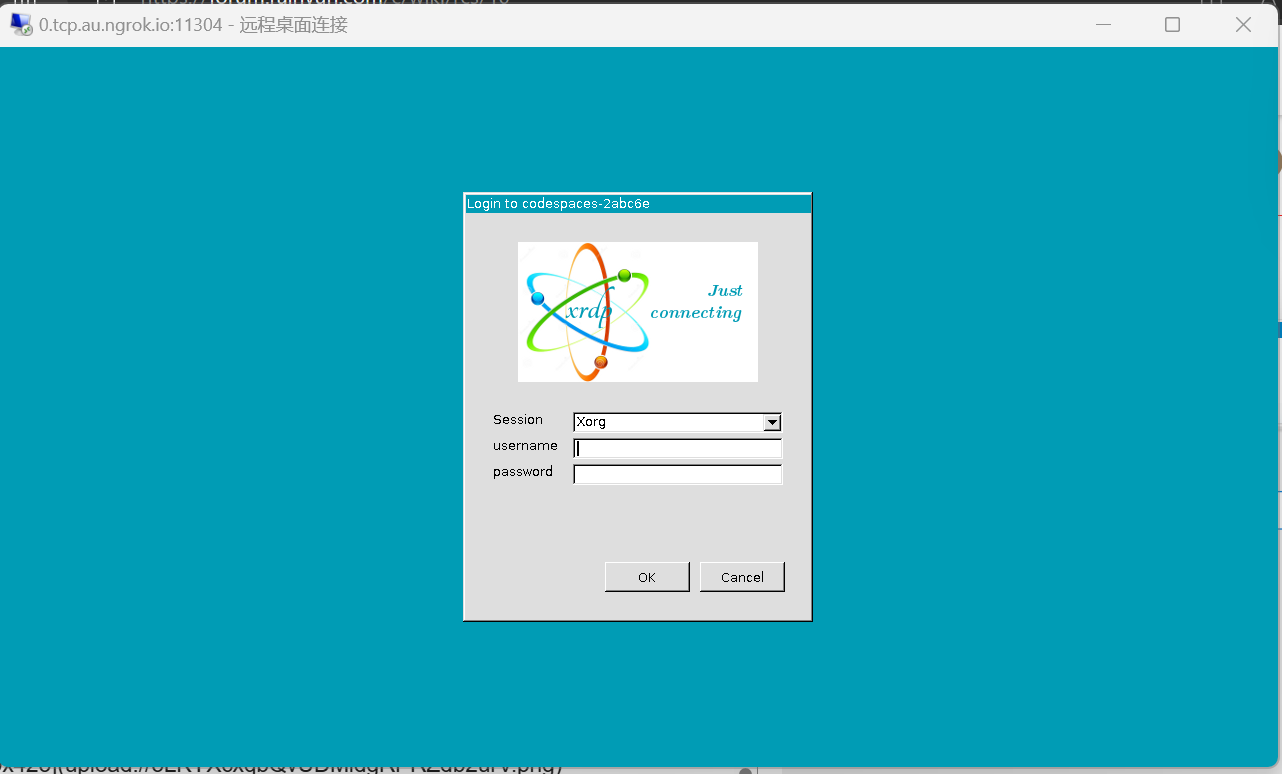This screenshot has height=774, width=1282.
Task: Click the xrdp logo banner image
Action: 638,312
